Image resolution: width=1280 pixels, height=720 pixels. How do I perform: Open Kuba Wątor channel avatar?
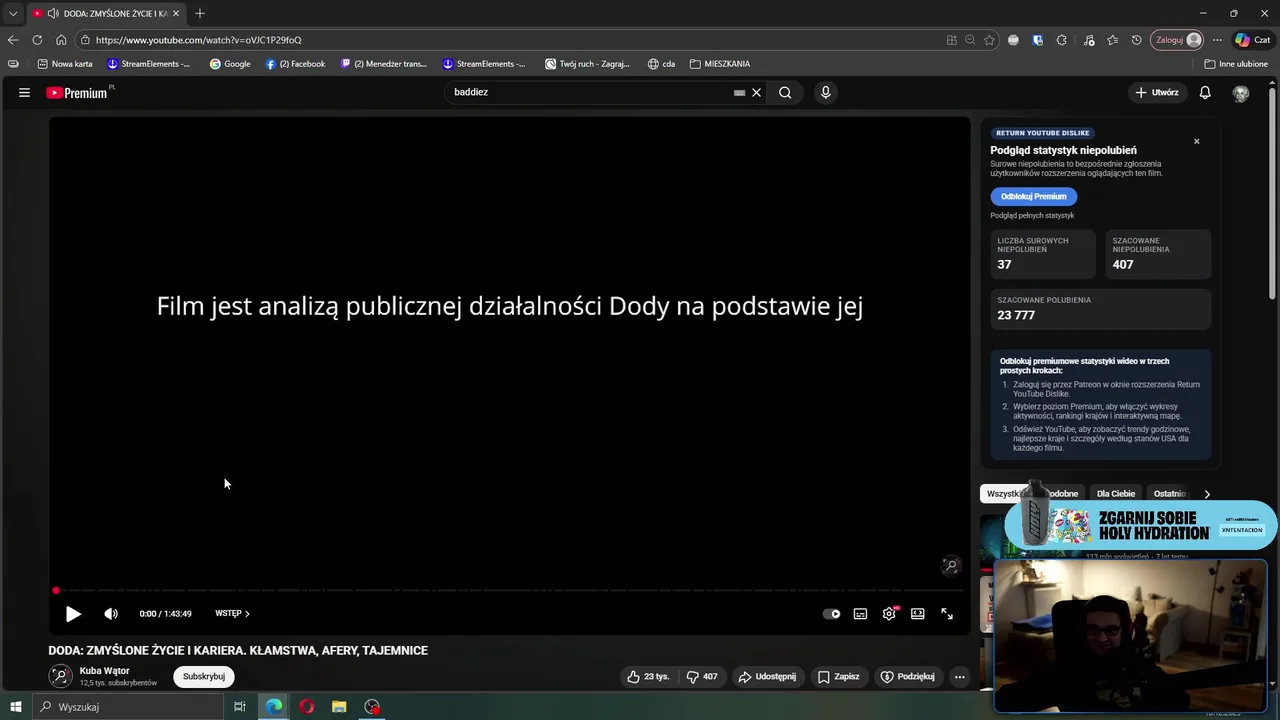61,677
